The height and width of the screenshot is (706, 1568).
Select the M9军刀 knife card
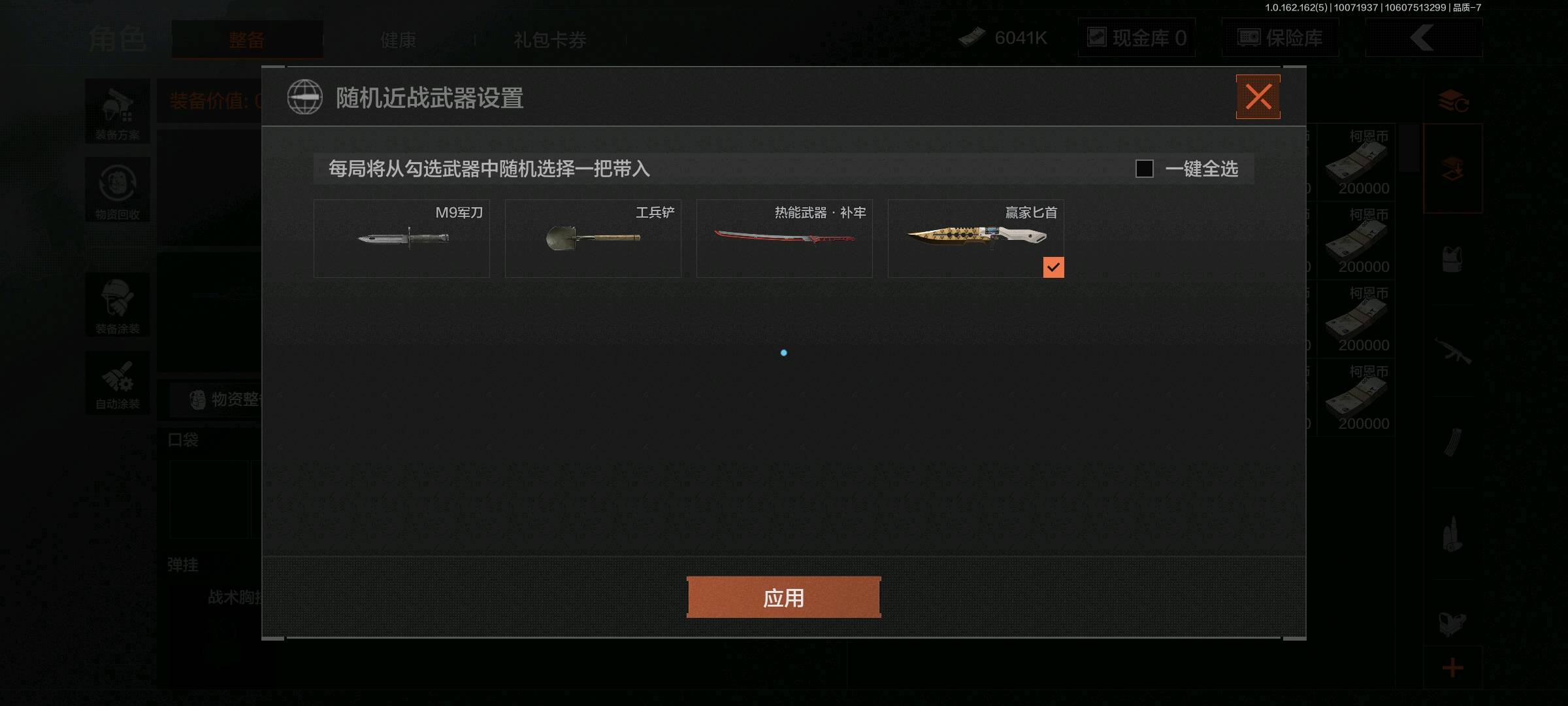coord(402,239)
